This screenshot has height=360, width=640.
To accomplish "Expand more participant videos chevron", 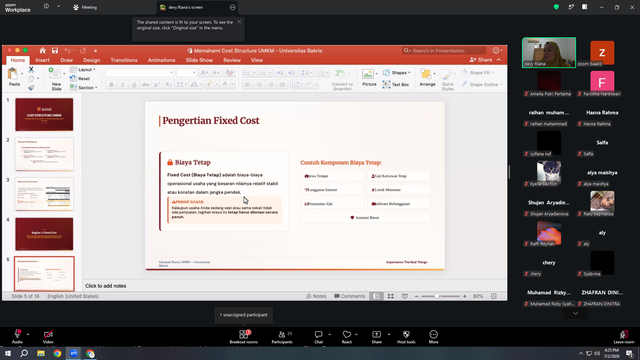I will [576, 313].
